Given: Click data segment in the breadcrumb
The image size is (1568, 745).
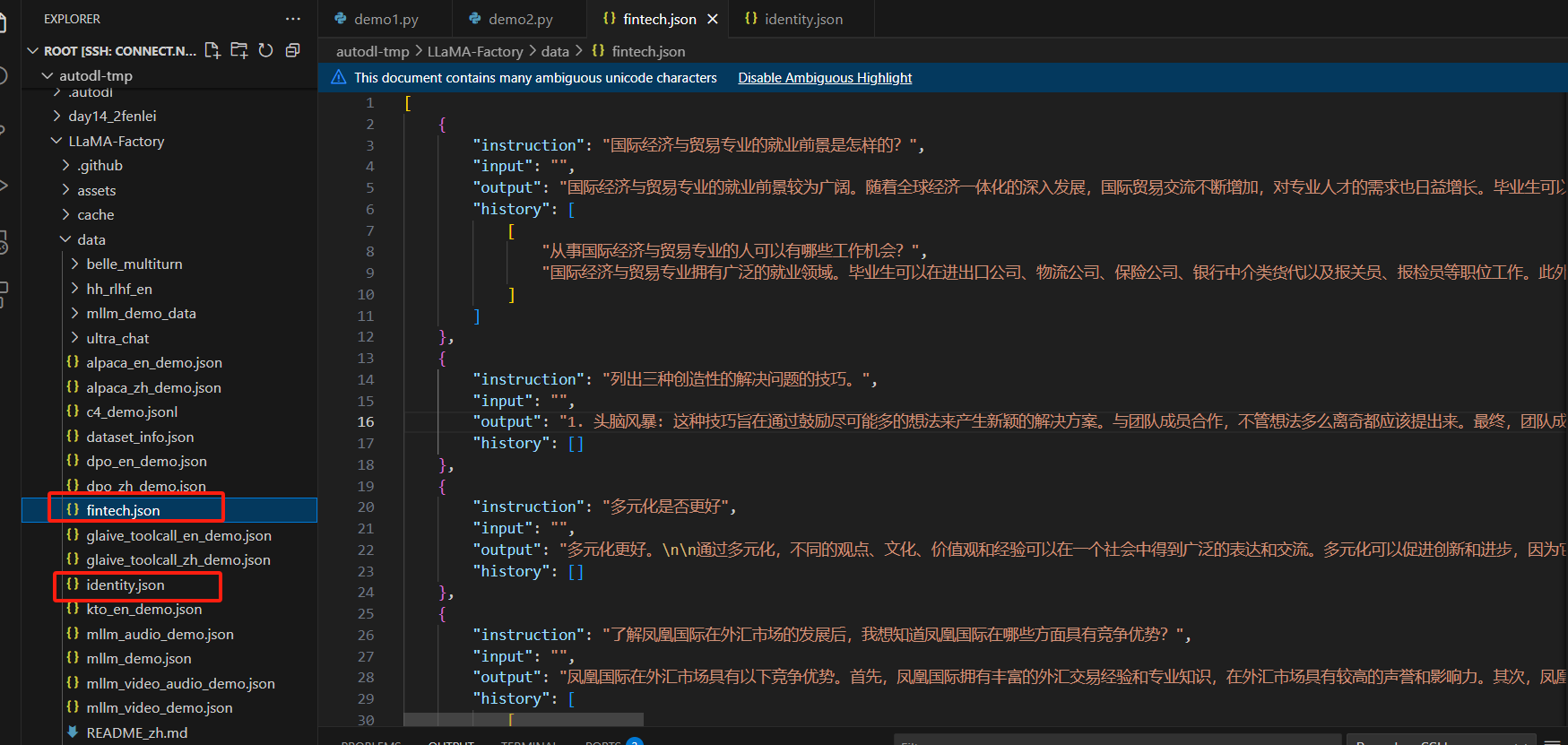Looking at the screenshot, I should 555,51.
